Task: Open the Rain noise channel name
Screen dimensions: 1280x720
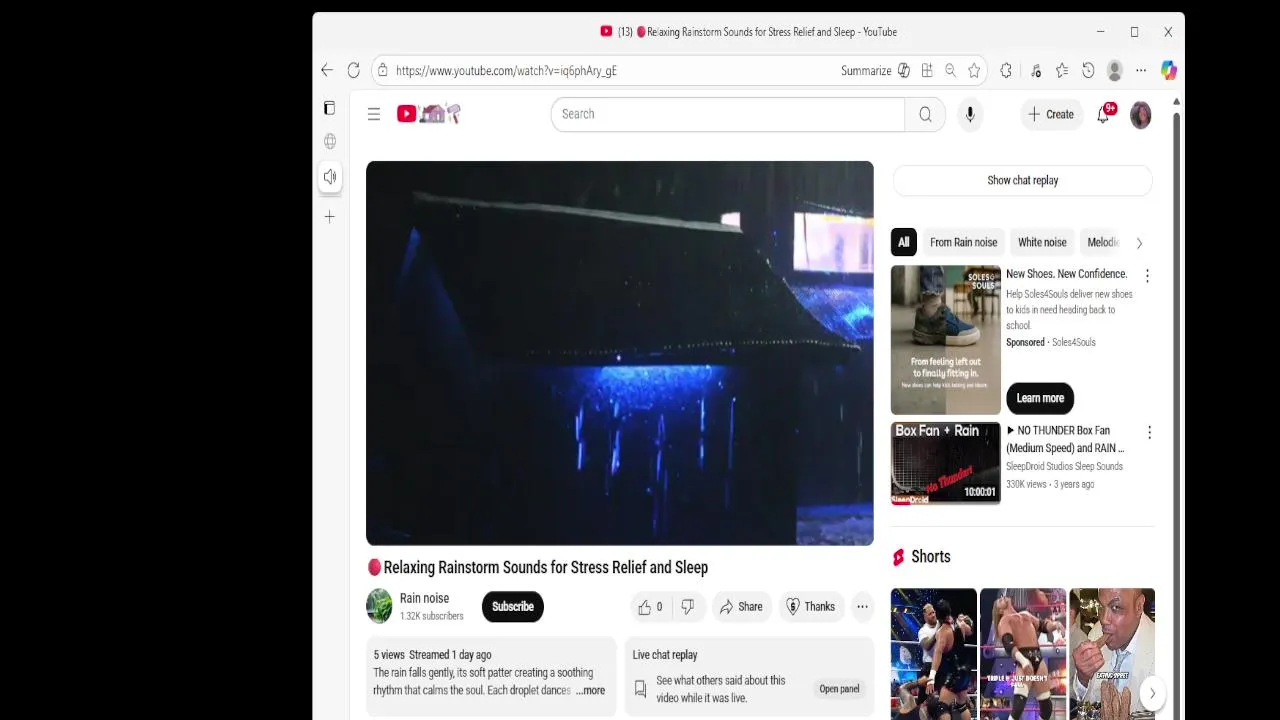Action: pos(424,598)
